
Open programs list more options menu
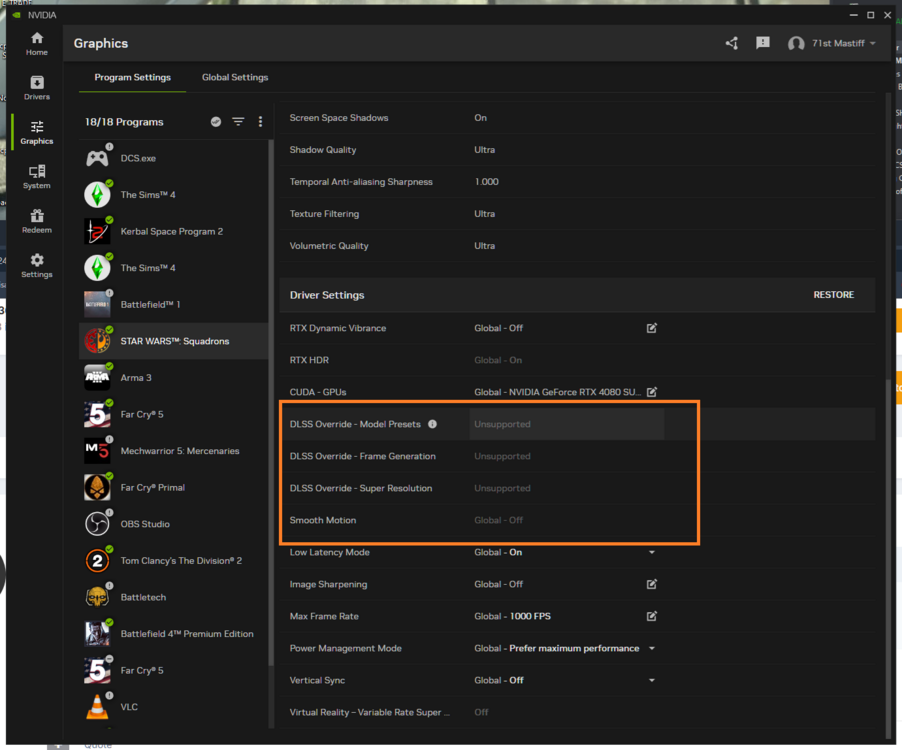(261, 121)
